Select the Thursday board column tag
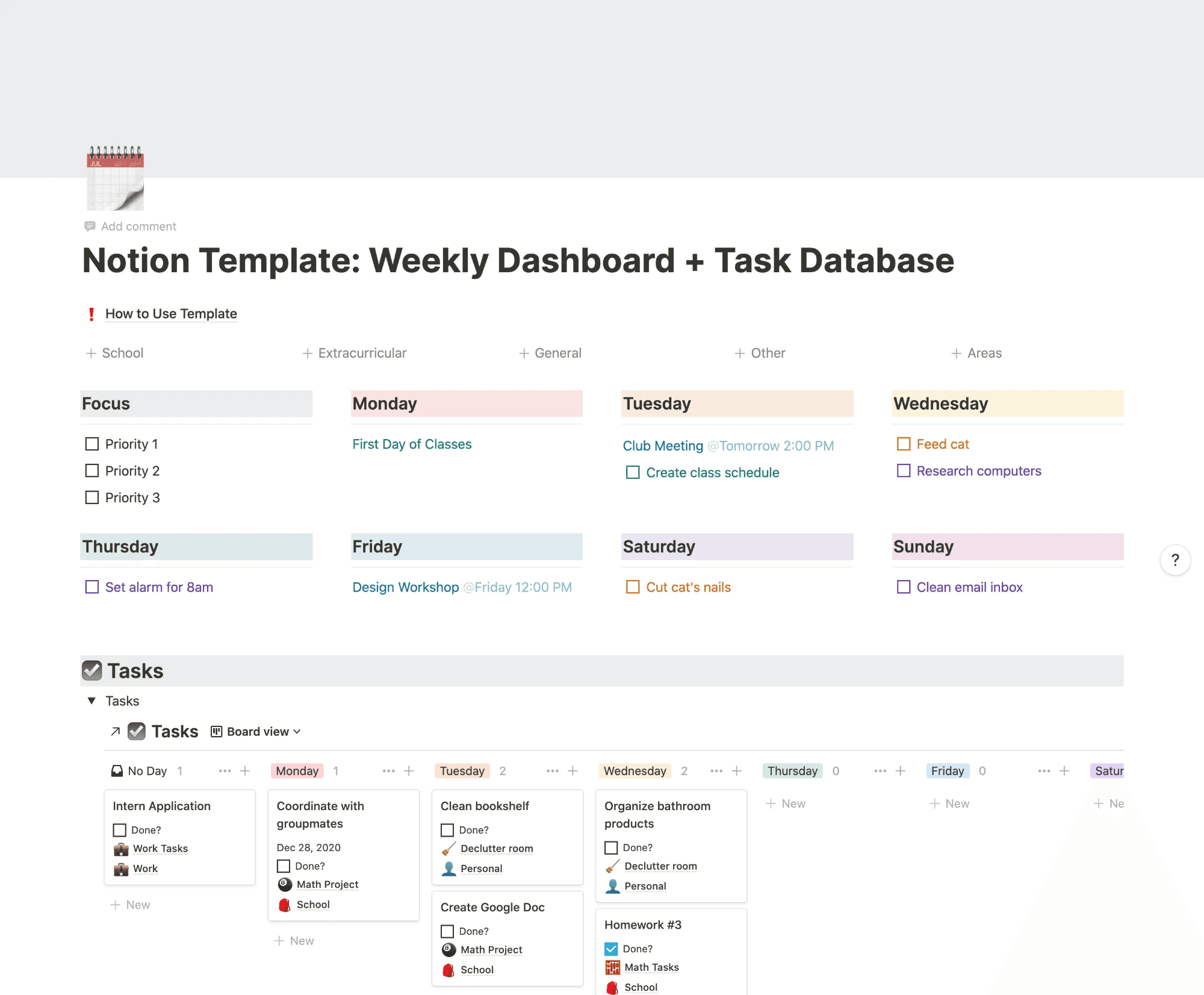Screen dimensions: 1204x995 pyautogui.click(x=792, y=771)
